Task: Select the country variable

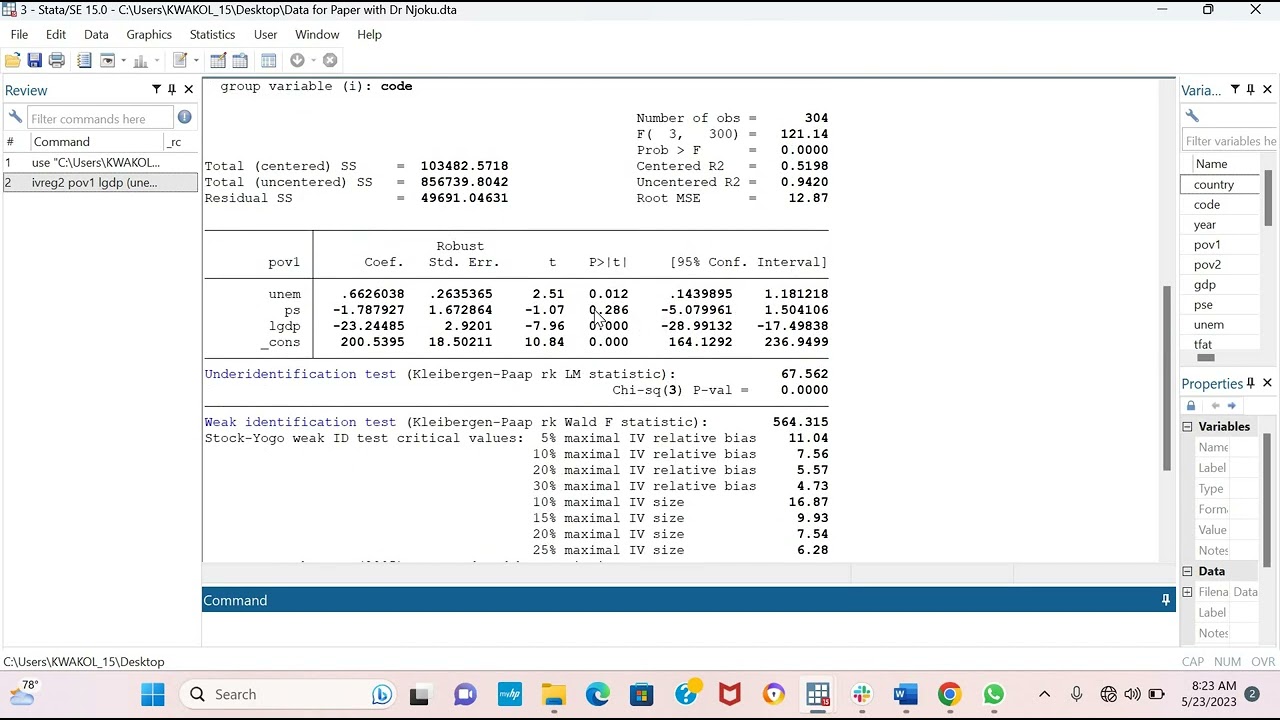Action: pos(1221,184)
